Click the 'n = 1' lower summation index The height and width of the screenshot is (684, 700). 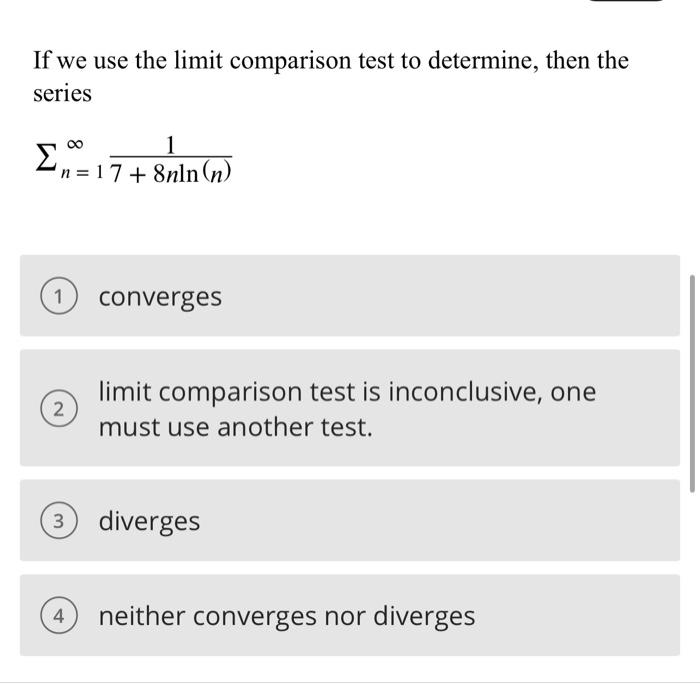[82, 172]
